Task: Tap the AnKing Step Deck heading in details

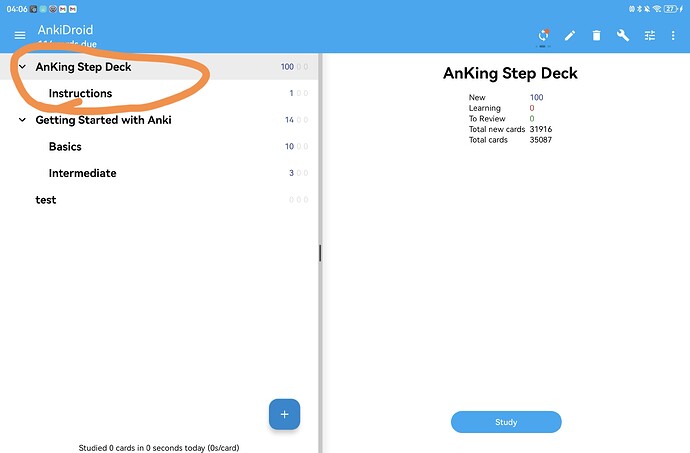Action: click(x=510, y=74)
